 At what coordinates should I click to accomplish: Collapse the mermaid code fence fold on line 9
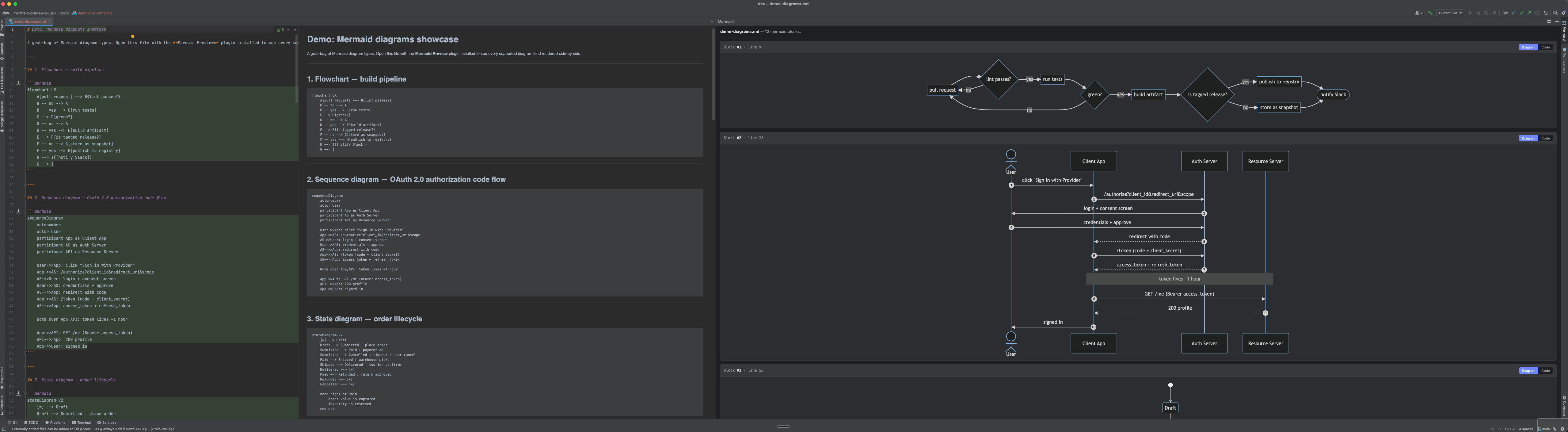click(x=25, y=83)
